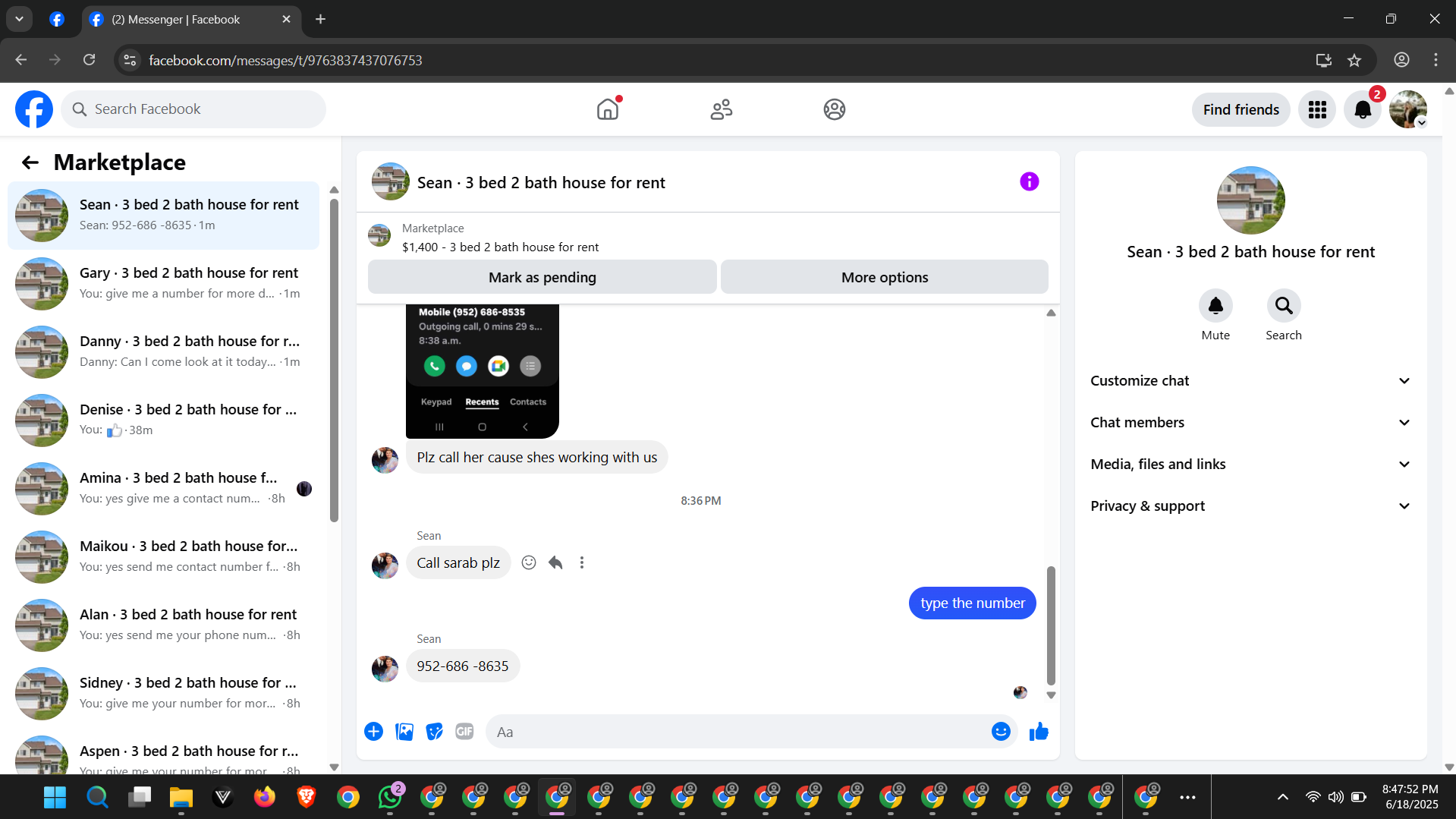Image resolution: width=1456 pixels, height=819 pixels.
Task: Select the 'Plz call her' message bubble
Action: pyautogui.click(x=536, y=457)
